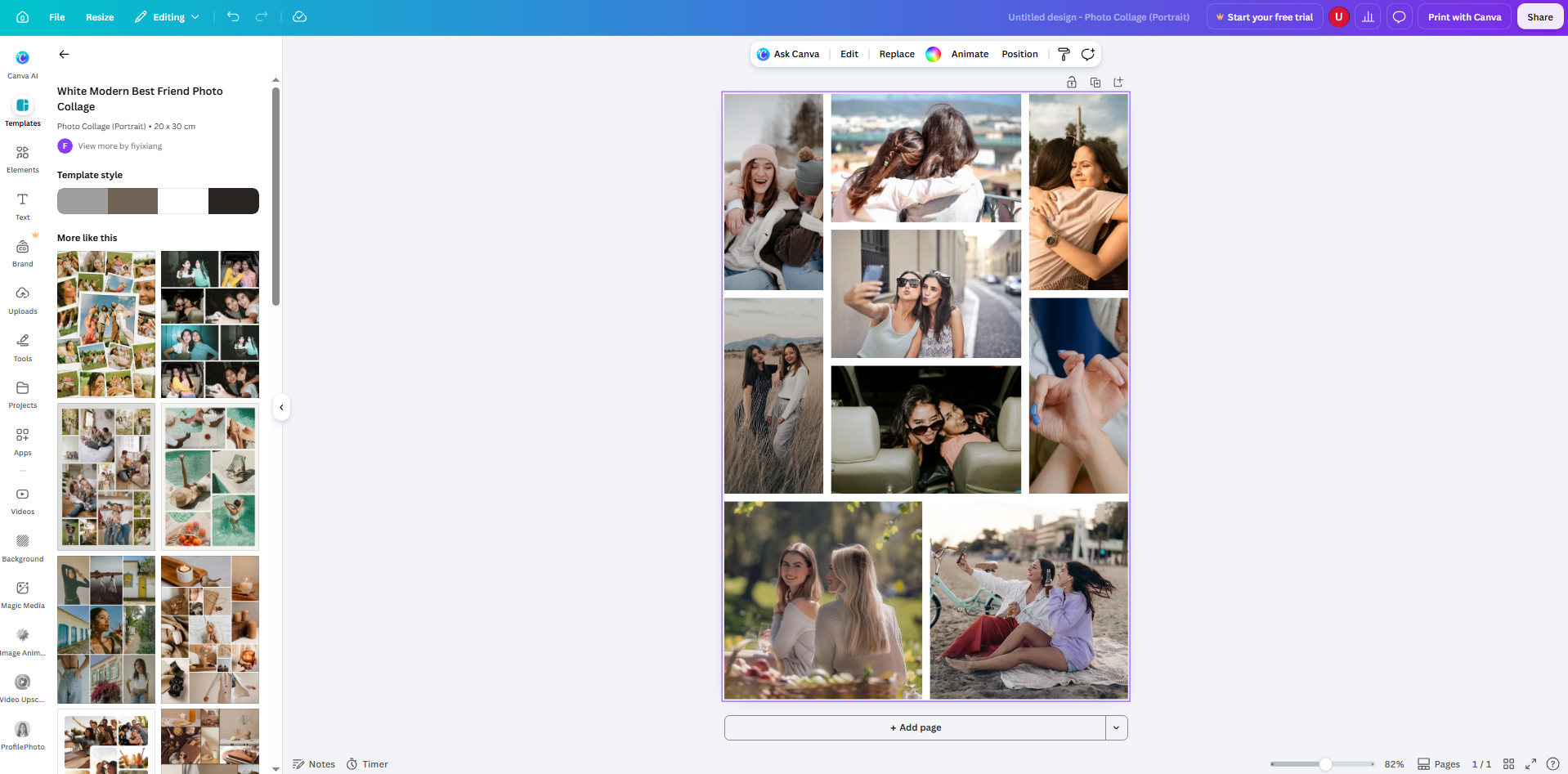1568x774 pixels.
Task: Open the Editing mode dropdown
Action: tap(168, 17)
